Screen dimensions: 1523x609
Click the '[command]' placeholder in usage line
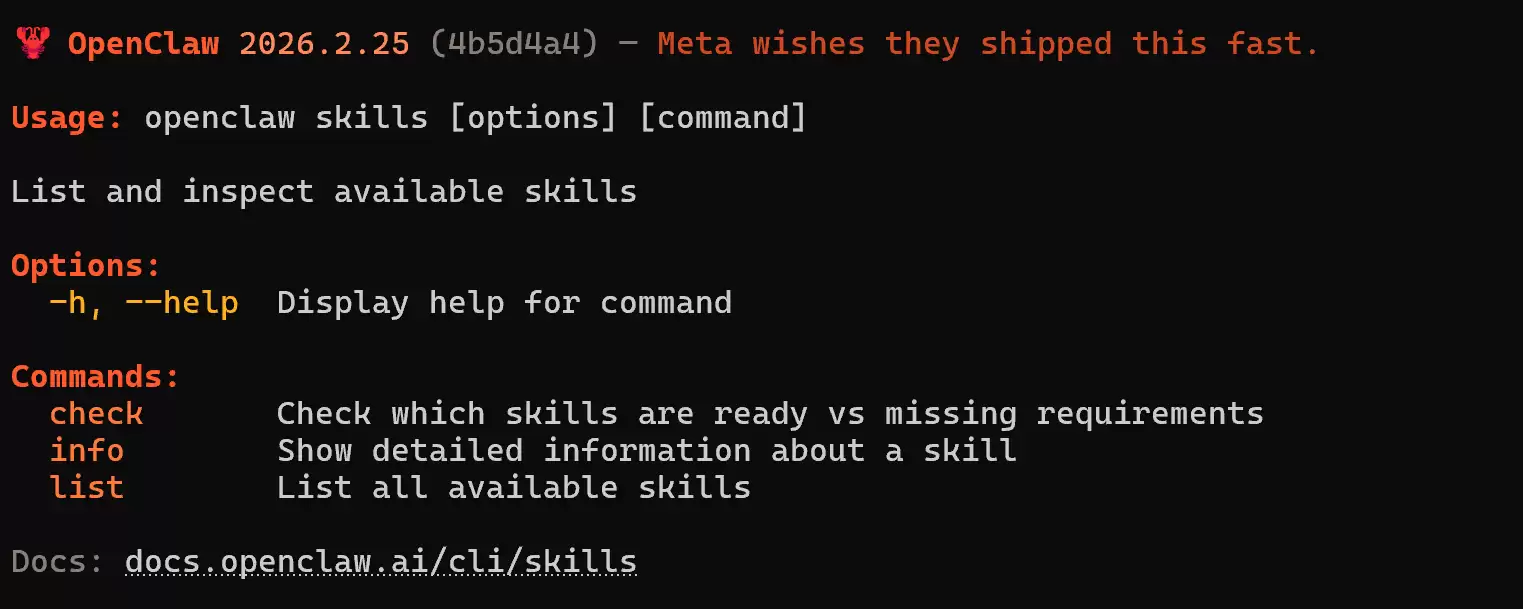pos(722,118)
